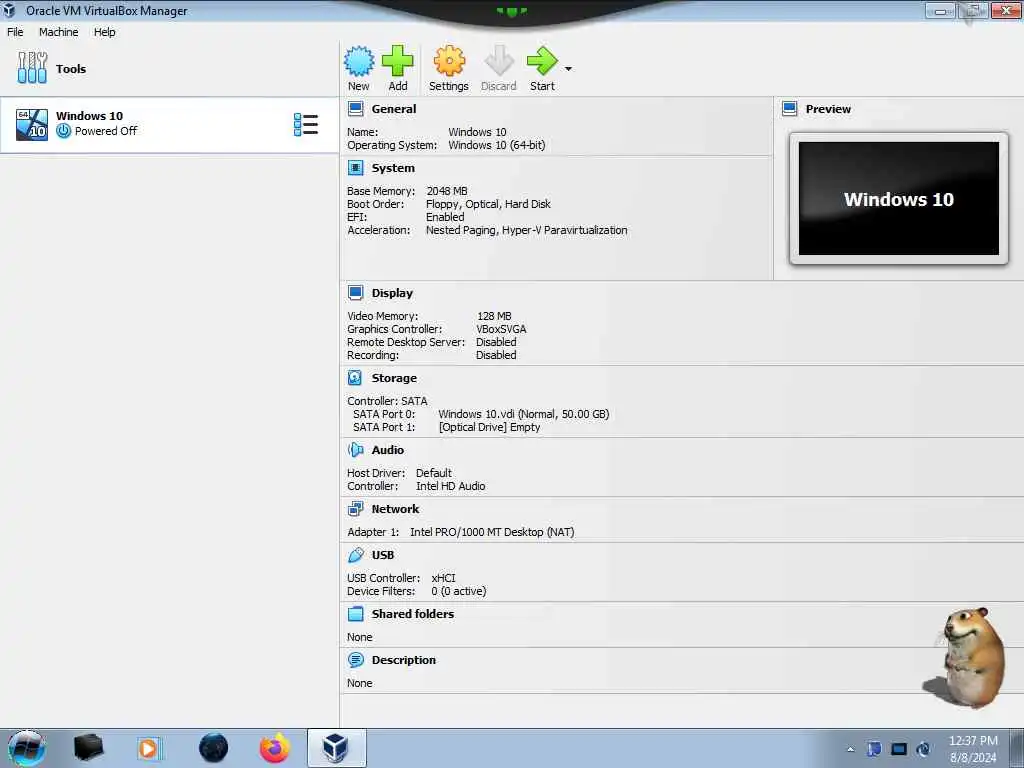Click the Boot Order value Floppy, Optical, Hard Disk
This screenshot has height=768, width=1024.
[488, 204]
